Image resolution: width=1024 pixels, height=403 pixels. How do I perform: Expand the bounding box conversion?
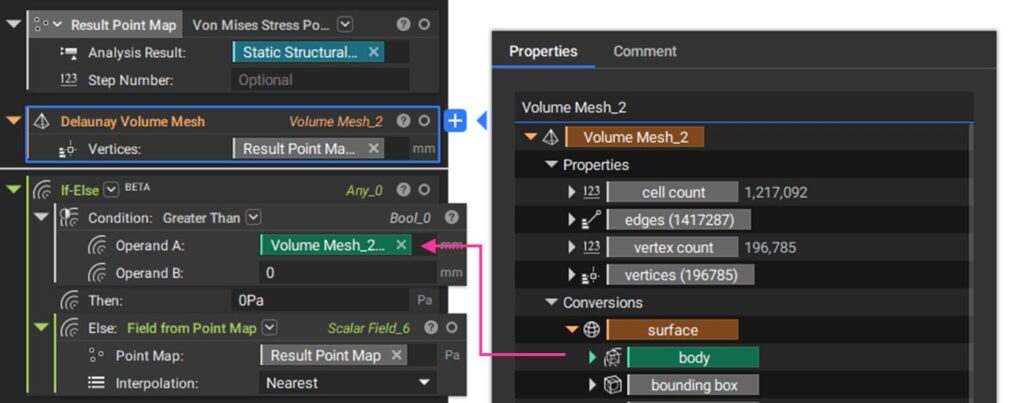coord(593,385)
